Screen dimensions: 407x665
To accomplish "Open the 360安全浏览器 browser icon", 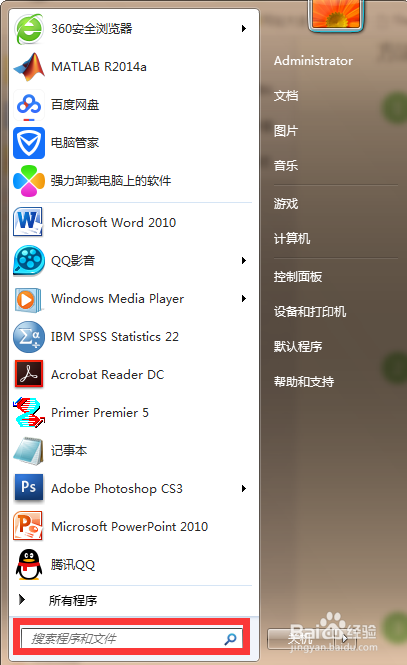I will coord(29,29).
